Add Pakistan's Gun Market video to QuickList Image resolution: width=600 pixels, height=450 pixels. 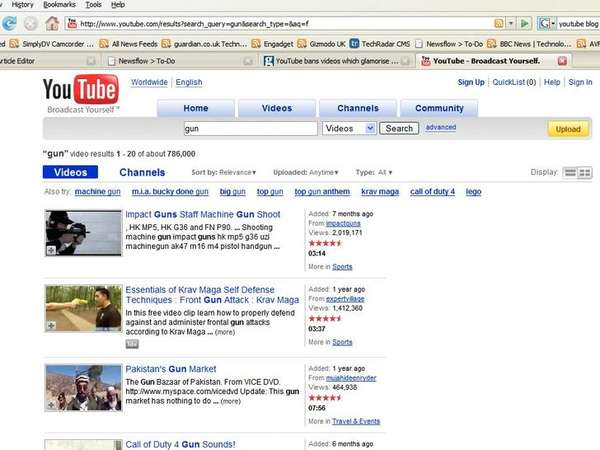(x=51, y=405)
